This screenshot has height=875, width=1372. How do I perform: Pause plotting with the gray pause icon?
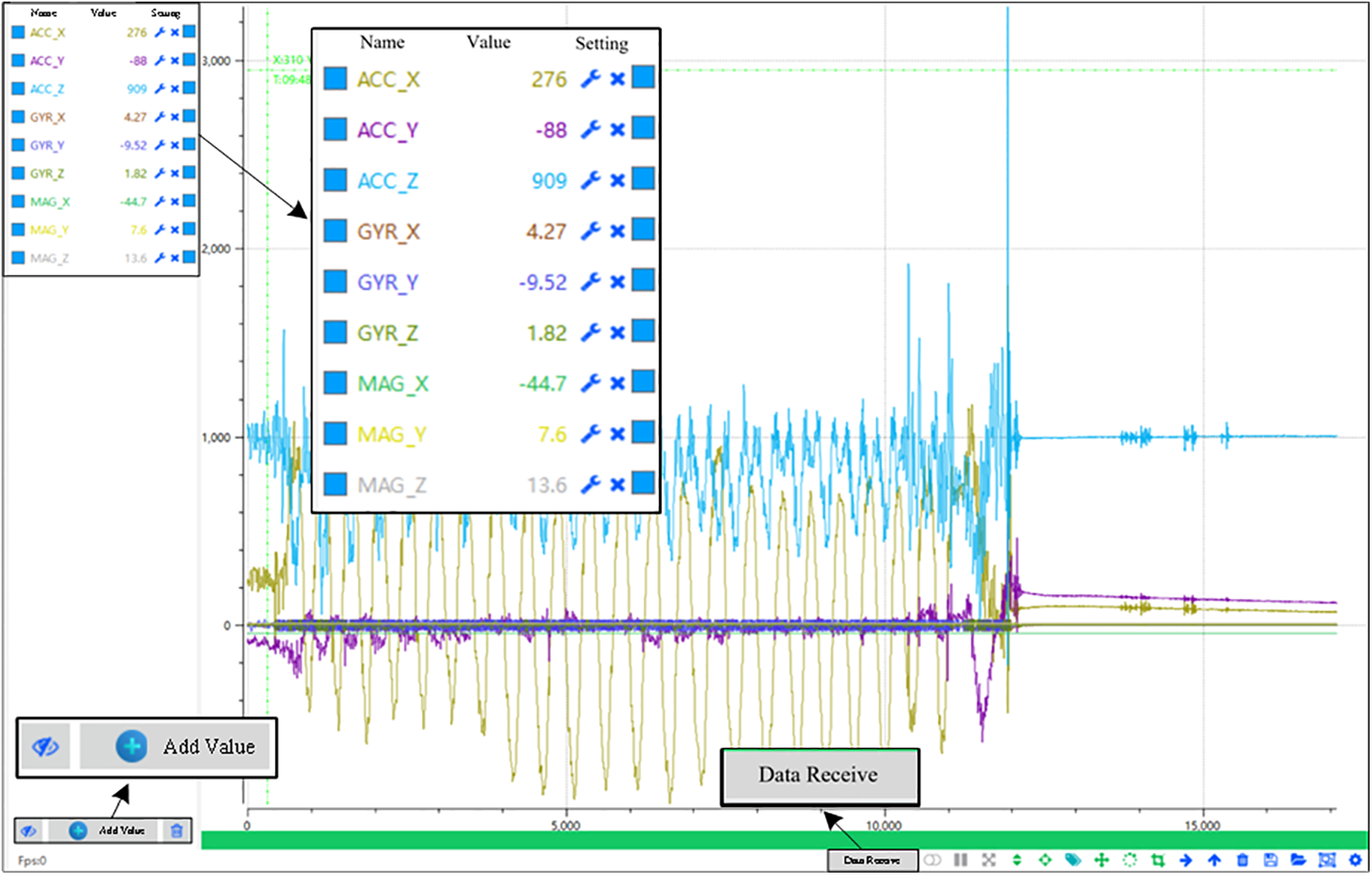[x=961, y=860]
